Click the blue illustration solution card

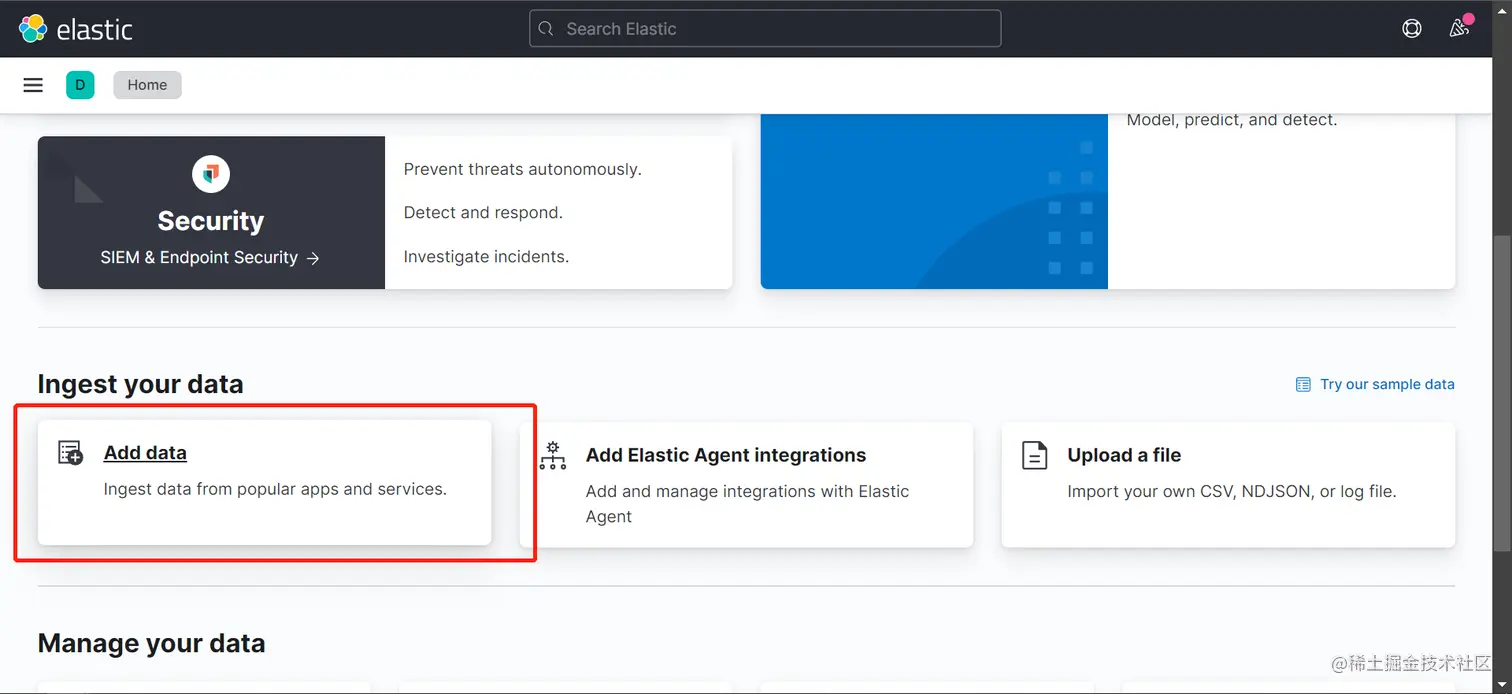tap(934, 201)
